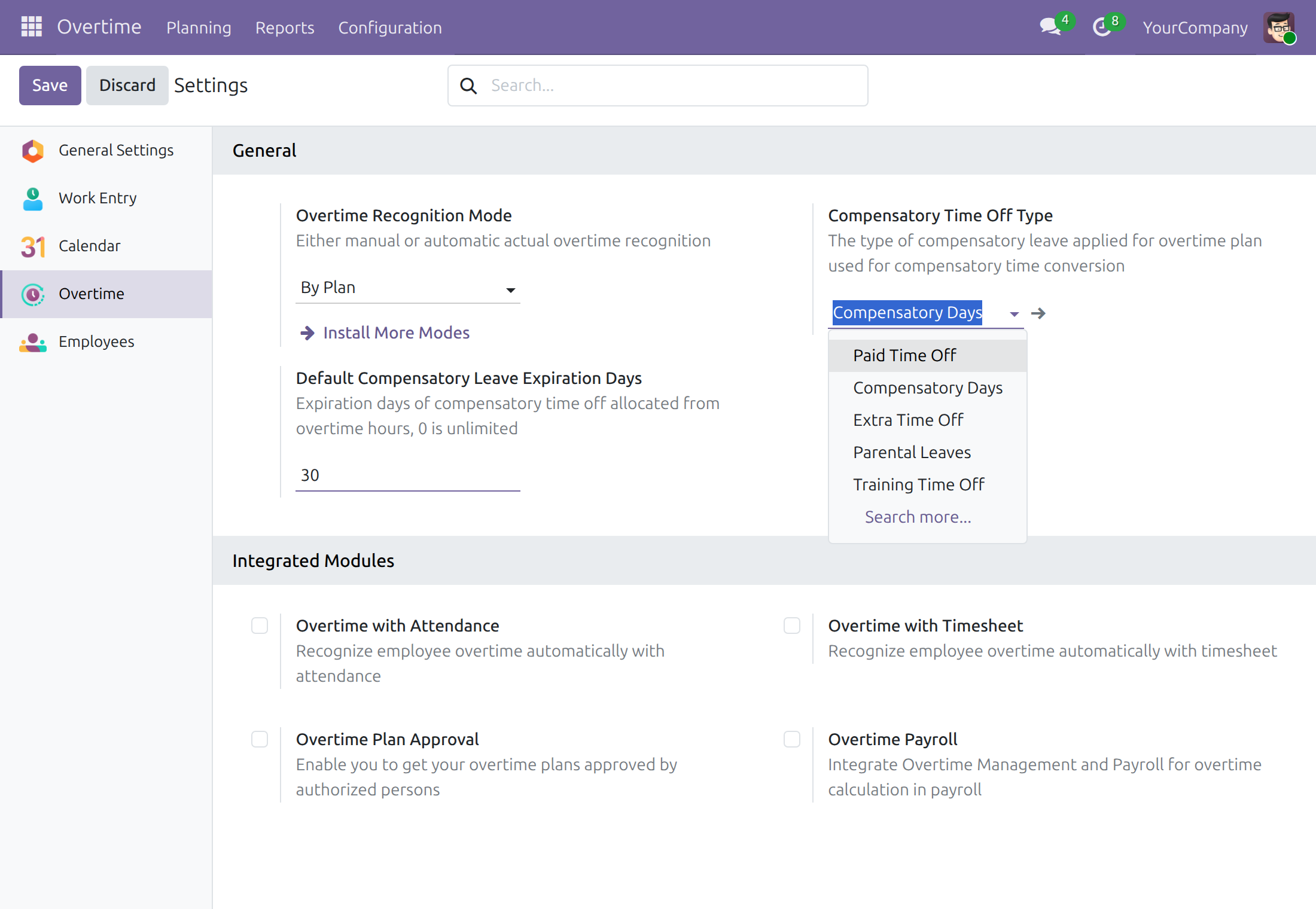Click the user avatar icon

(x=1279, y=28)
